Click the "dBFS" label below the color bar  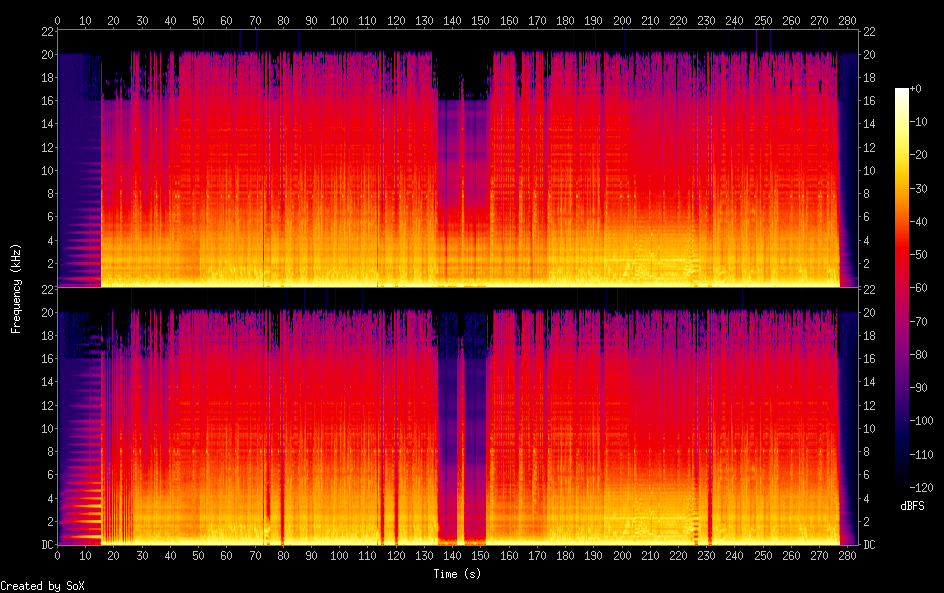(x=911, y=507)
